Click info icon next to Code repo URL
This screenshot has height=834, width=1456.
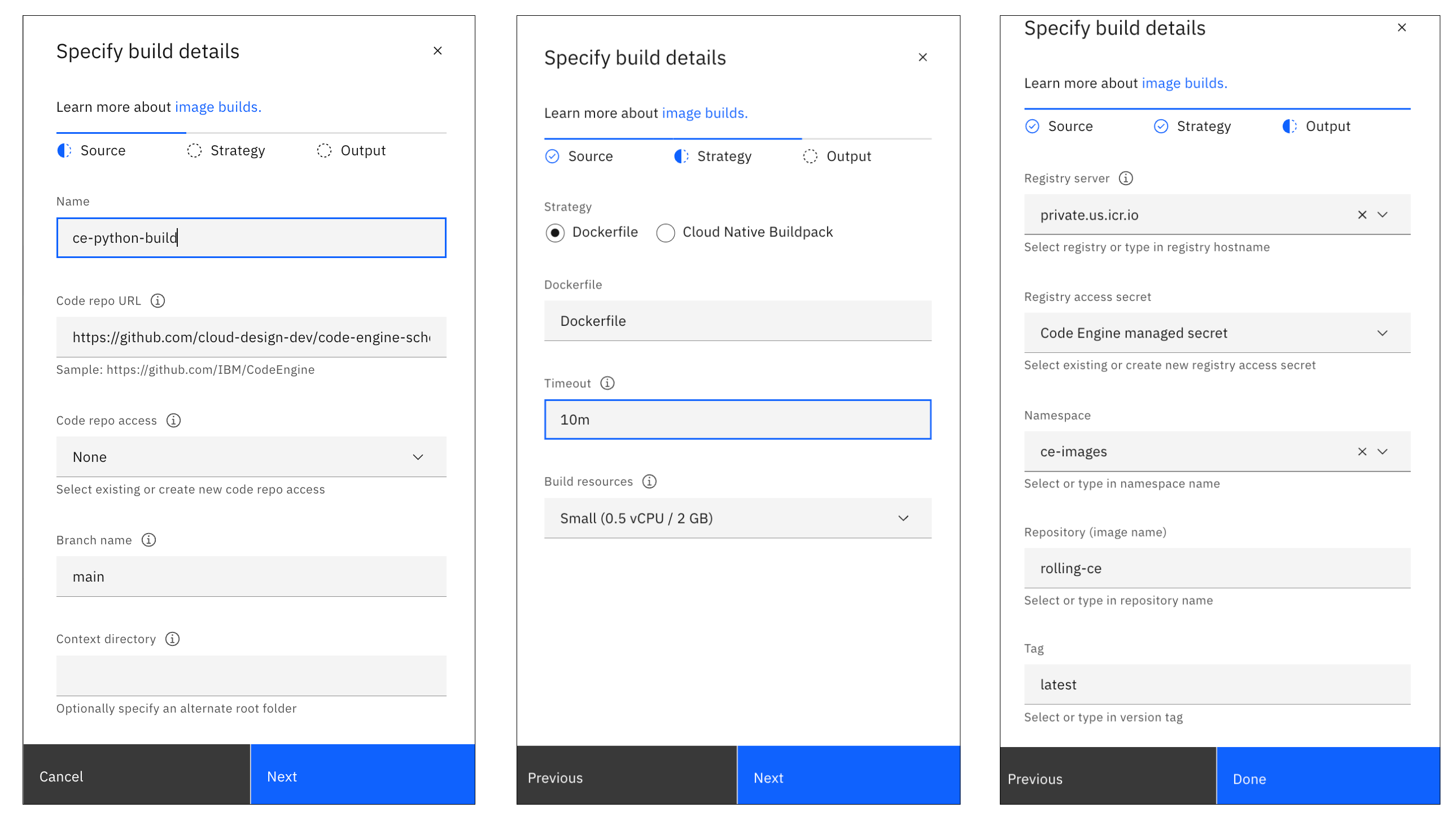point(158,301)
